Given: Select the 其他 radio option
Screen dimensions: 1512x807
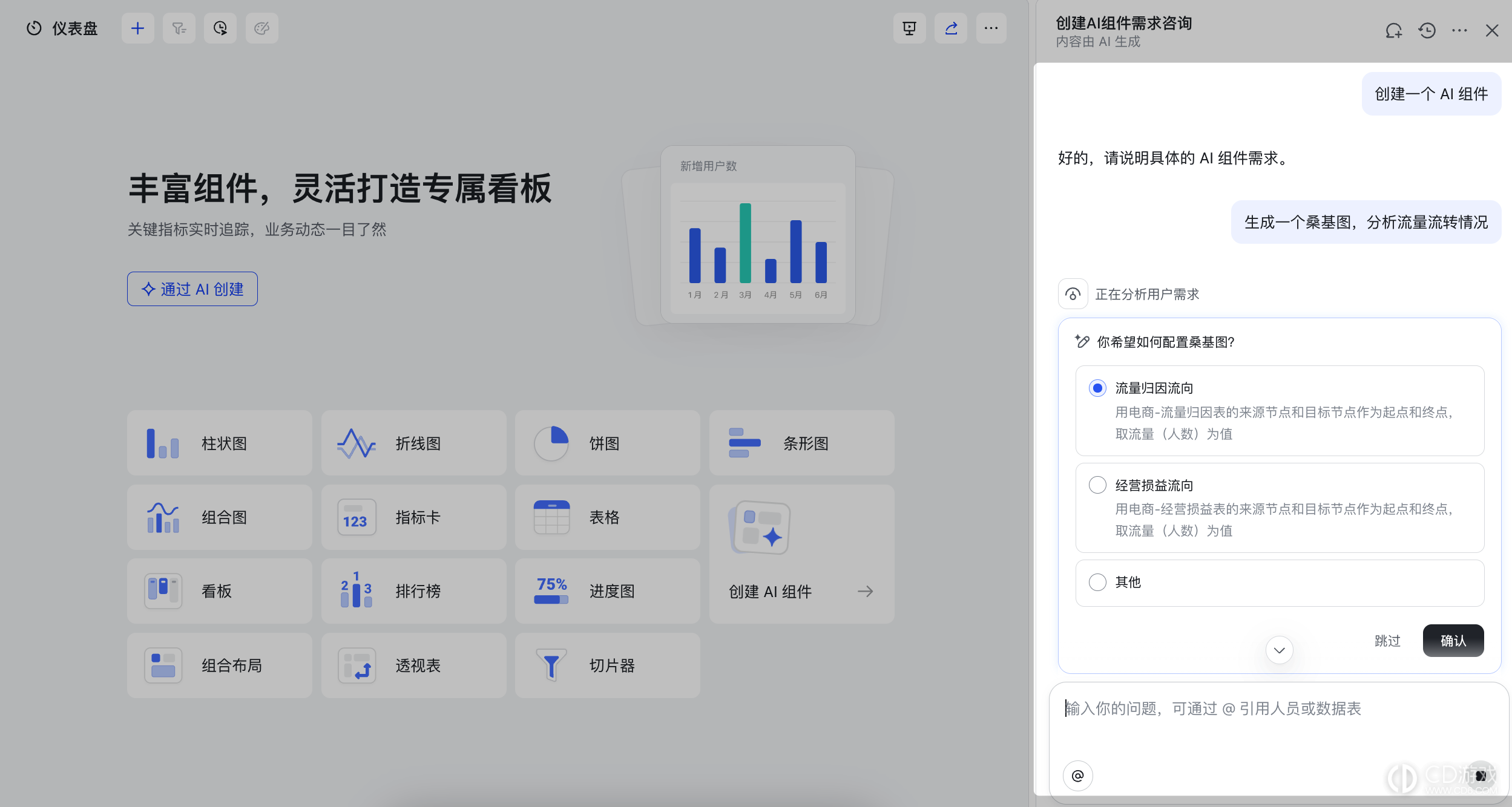Looking at the screenshot, I should click(x=1097, y=582).
